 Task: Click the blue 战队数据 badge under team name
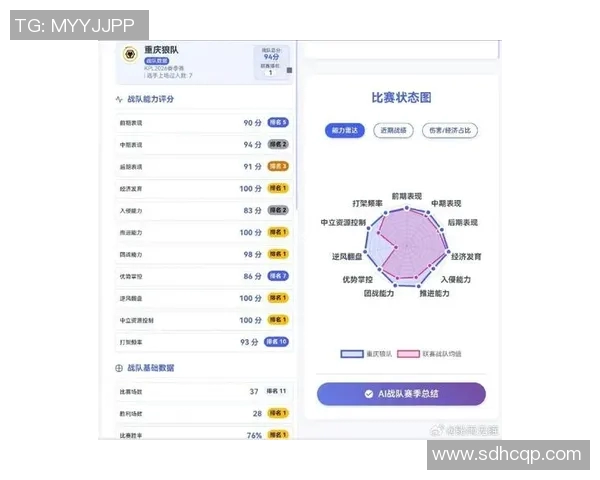coord(157,61)
